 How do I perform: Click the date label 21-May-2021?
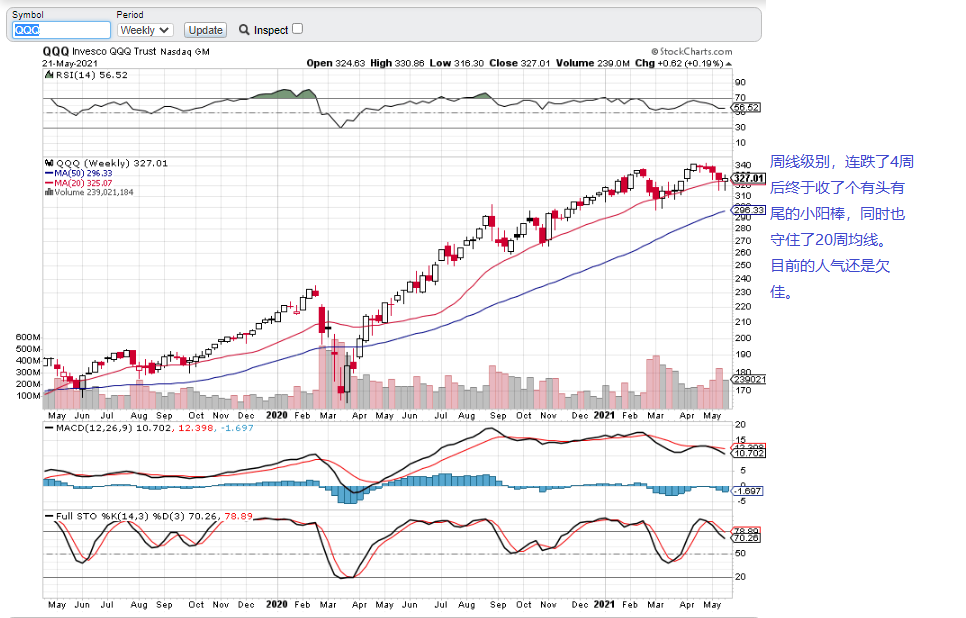point(70,63)
